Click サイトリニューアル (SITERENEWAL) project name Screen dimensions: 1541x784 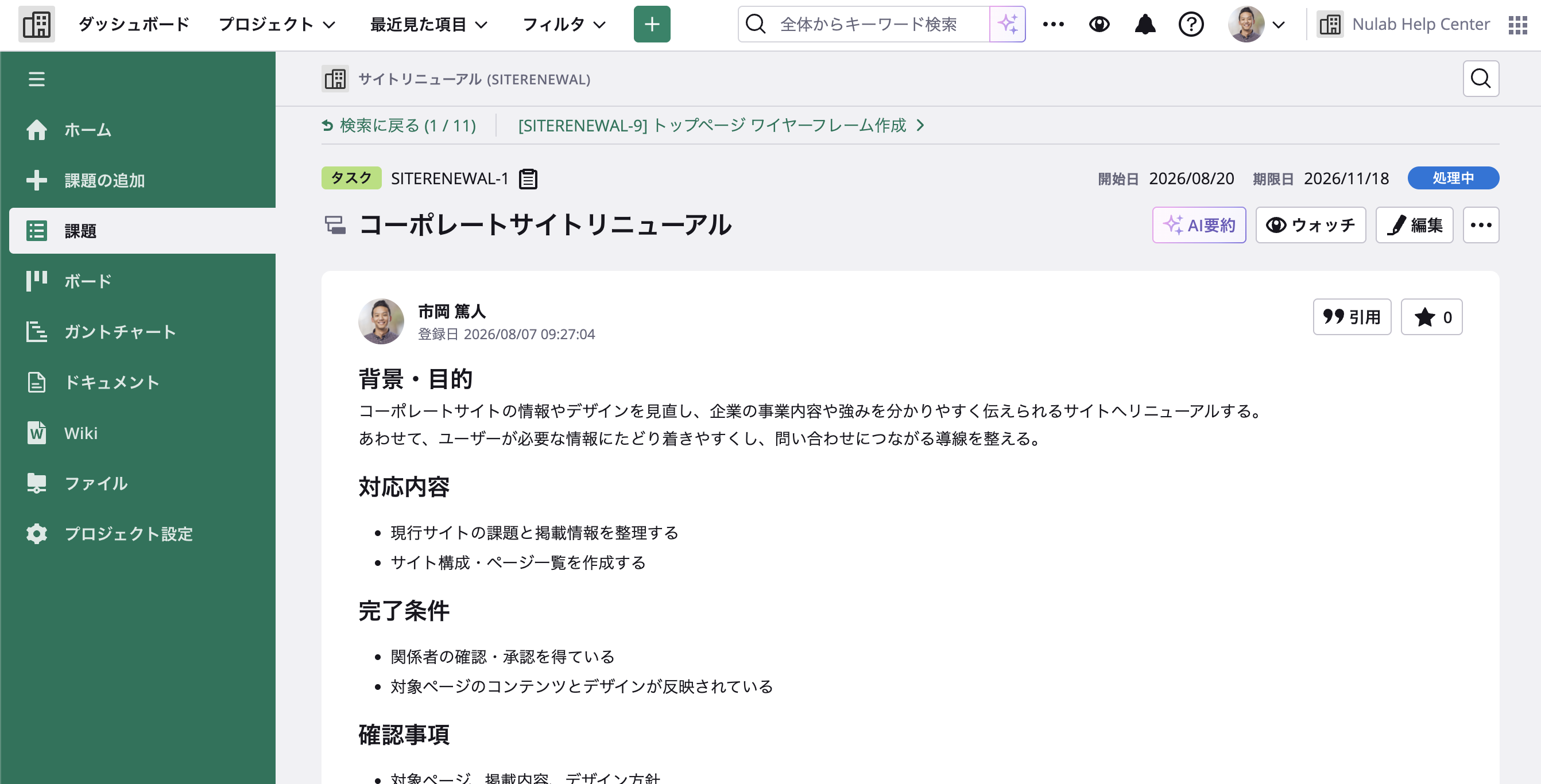click(x=474, y=79)
